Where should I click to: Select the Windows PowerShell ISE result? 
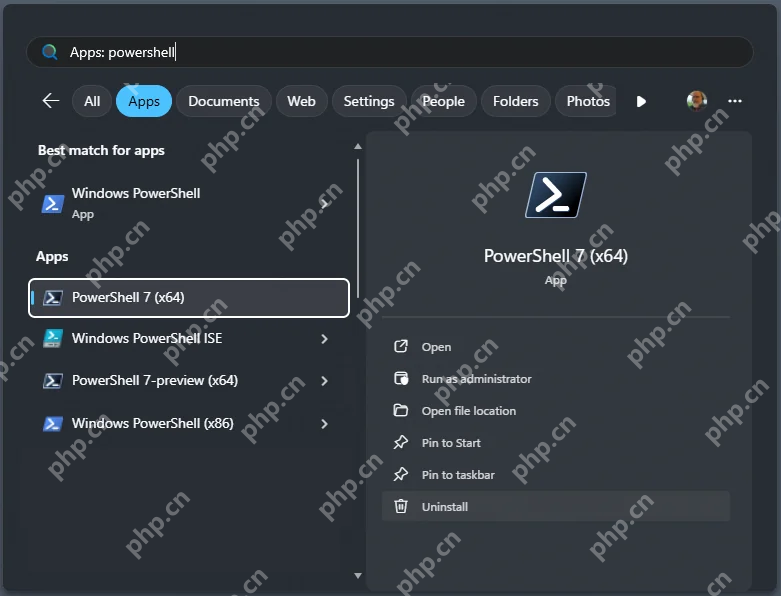click(188, 339)
